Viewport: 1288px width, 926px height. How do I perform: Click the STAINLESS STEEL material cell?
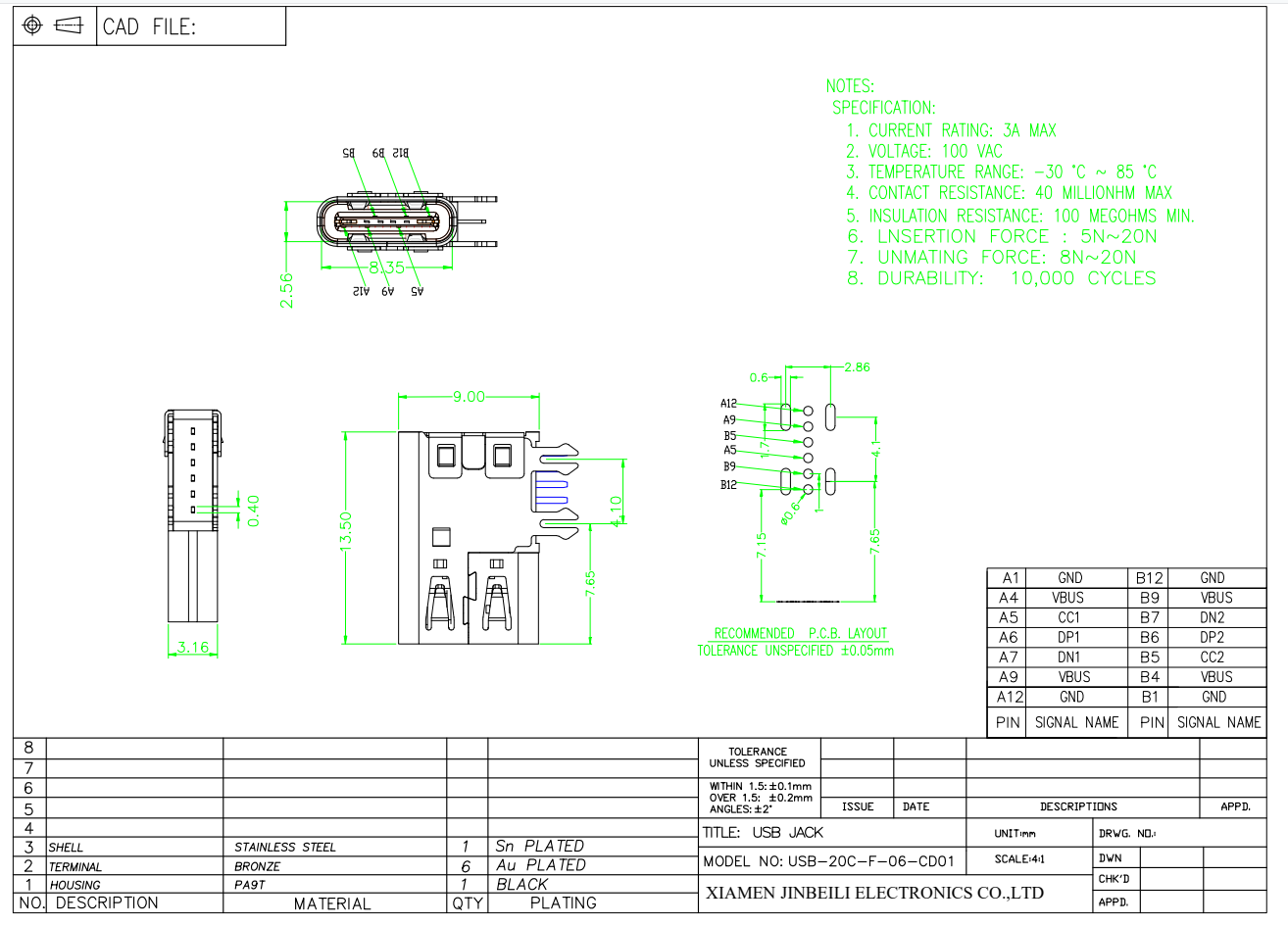point(284,847)
